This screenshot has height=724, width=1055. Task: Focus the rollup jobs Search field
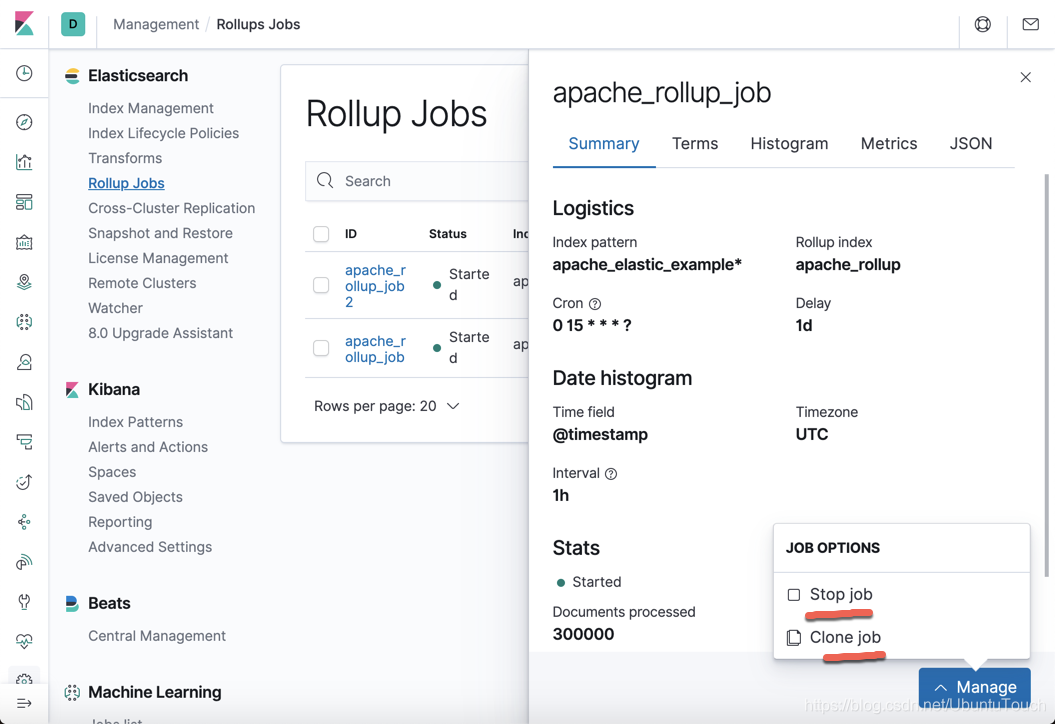click(417, 180)
